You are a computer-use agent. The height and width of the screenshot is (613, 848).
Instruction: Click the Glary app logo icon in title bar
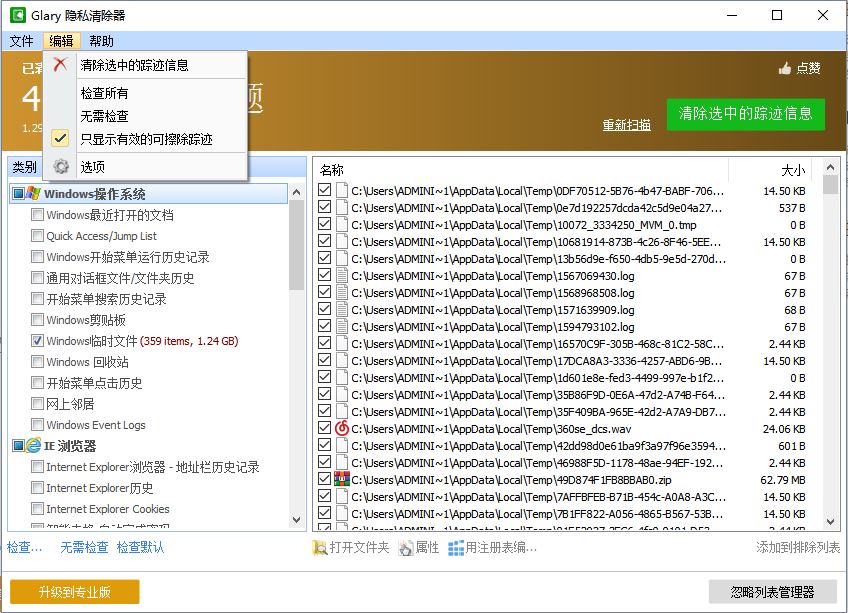click(18, 15)
